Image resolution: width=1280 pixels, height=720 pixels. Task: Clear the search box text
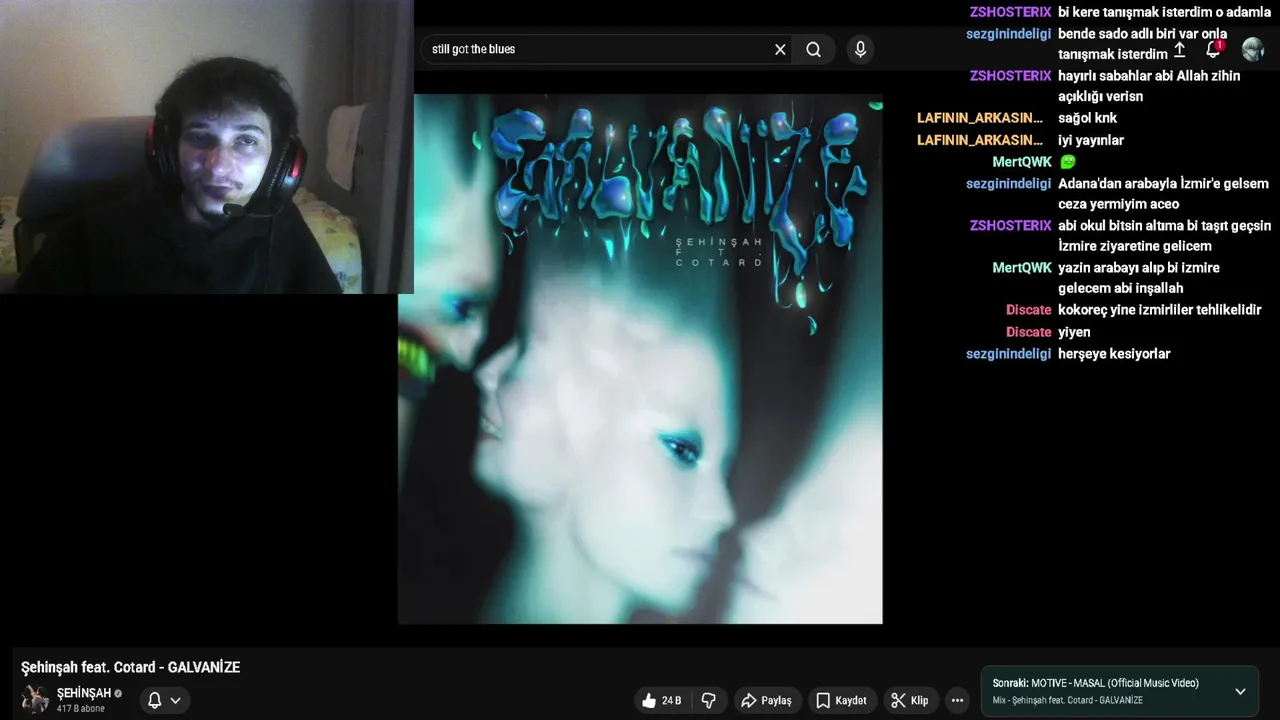click(x=780, y=49)
